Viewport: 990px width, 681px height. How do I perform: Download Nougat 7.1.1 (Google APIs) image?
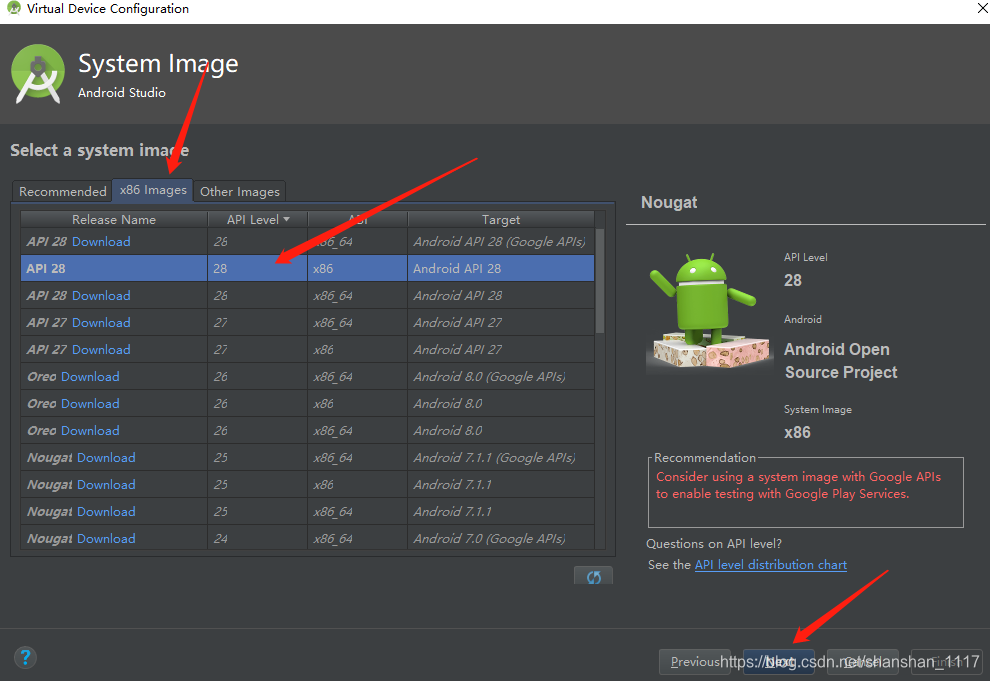click(x=106, y=458)
